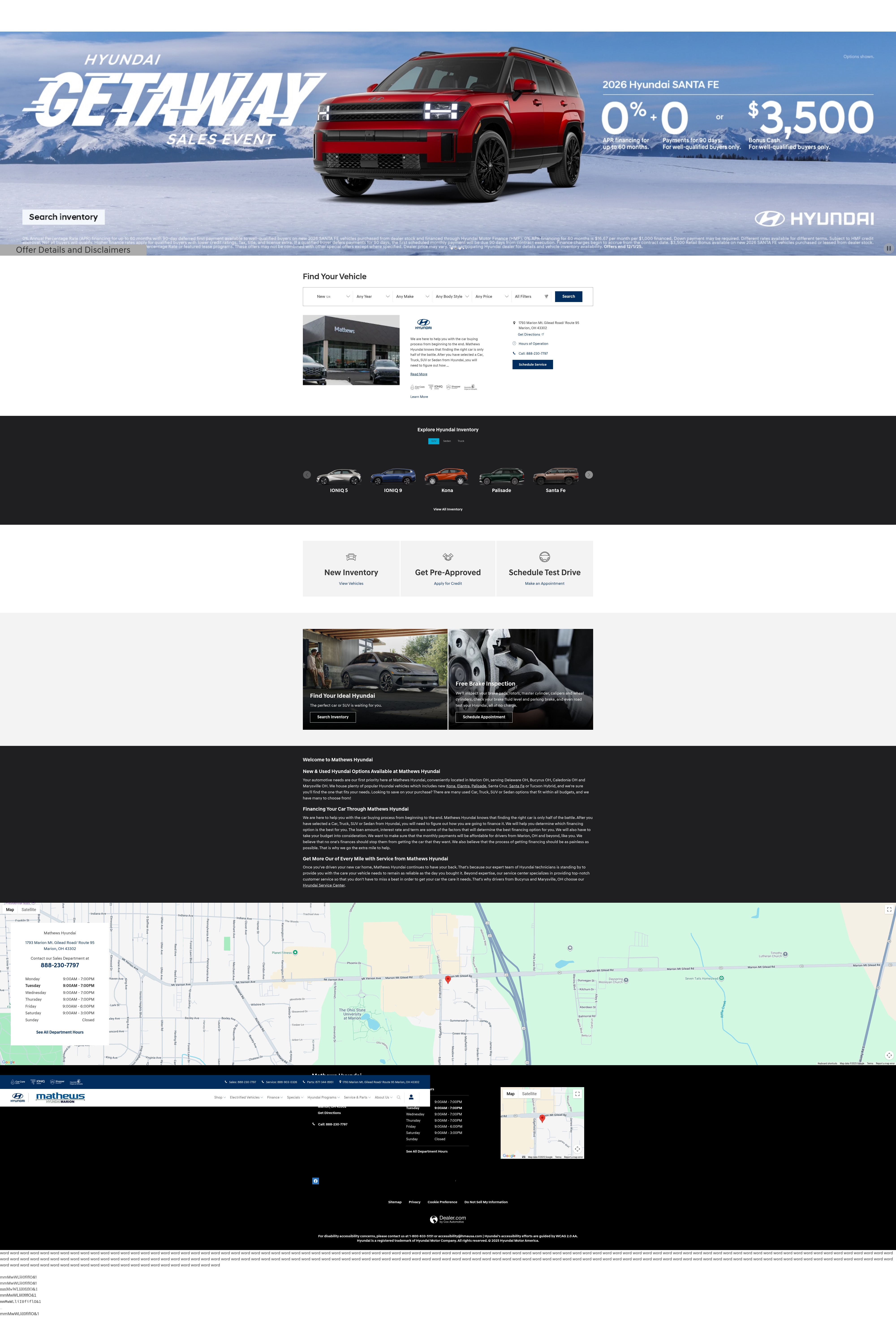896x1317 pixels.
Task: Click the Shopper Assurance badge in the header bar
Action: click(x=57, y=1082)
